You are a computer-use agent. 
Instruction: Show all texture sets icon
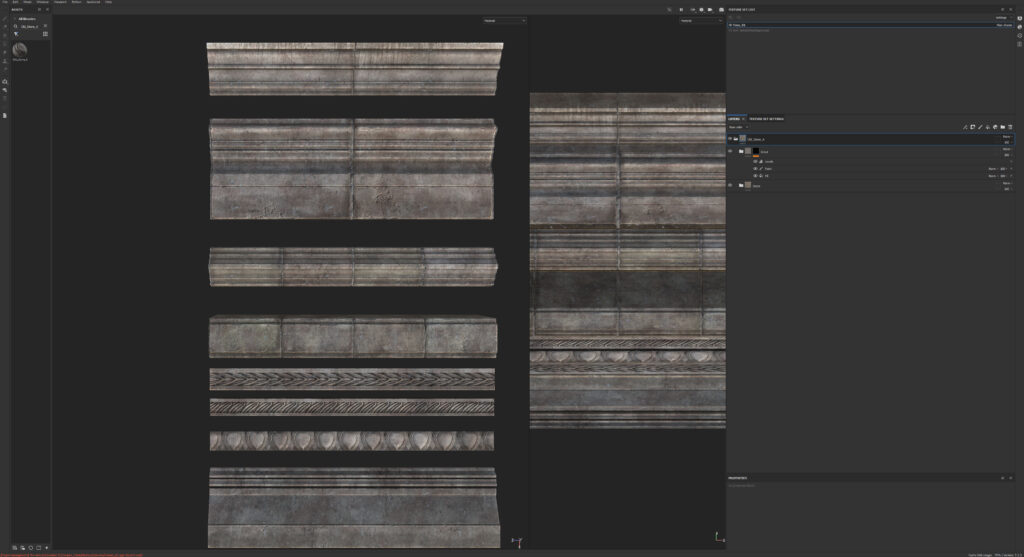click(x=731, y=18)
